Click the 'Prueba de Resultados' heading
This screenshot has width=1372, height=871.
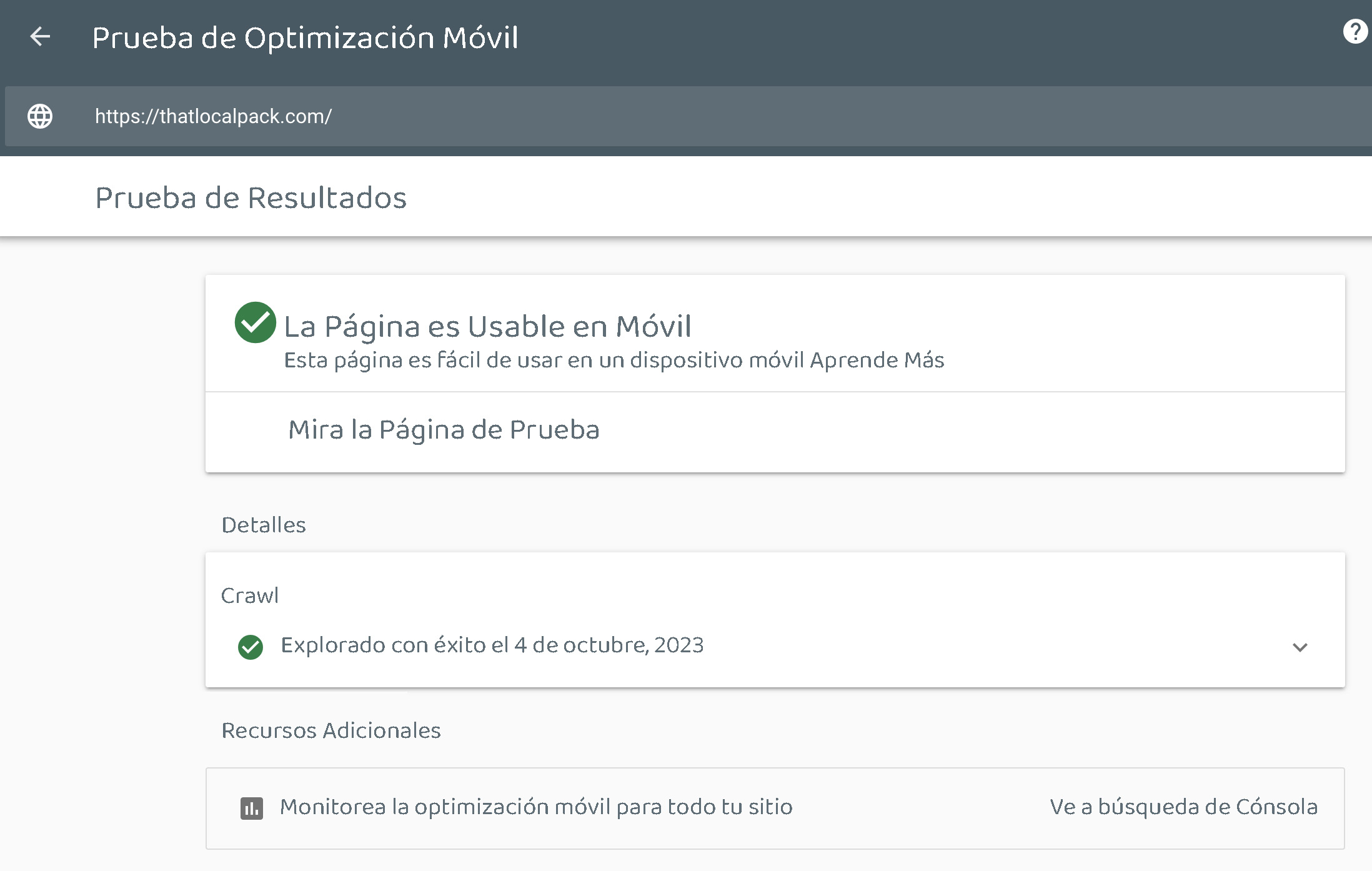(x=251, y=198)
